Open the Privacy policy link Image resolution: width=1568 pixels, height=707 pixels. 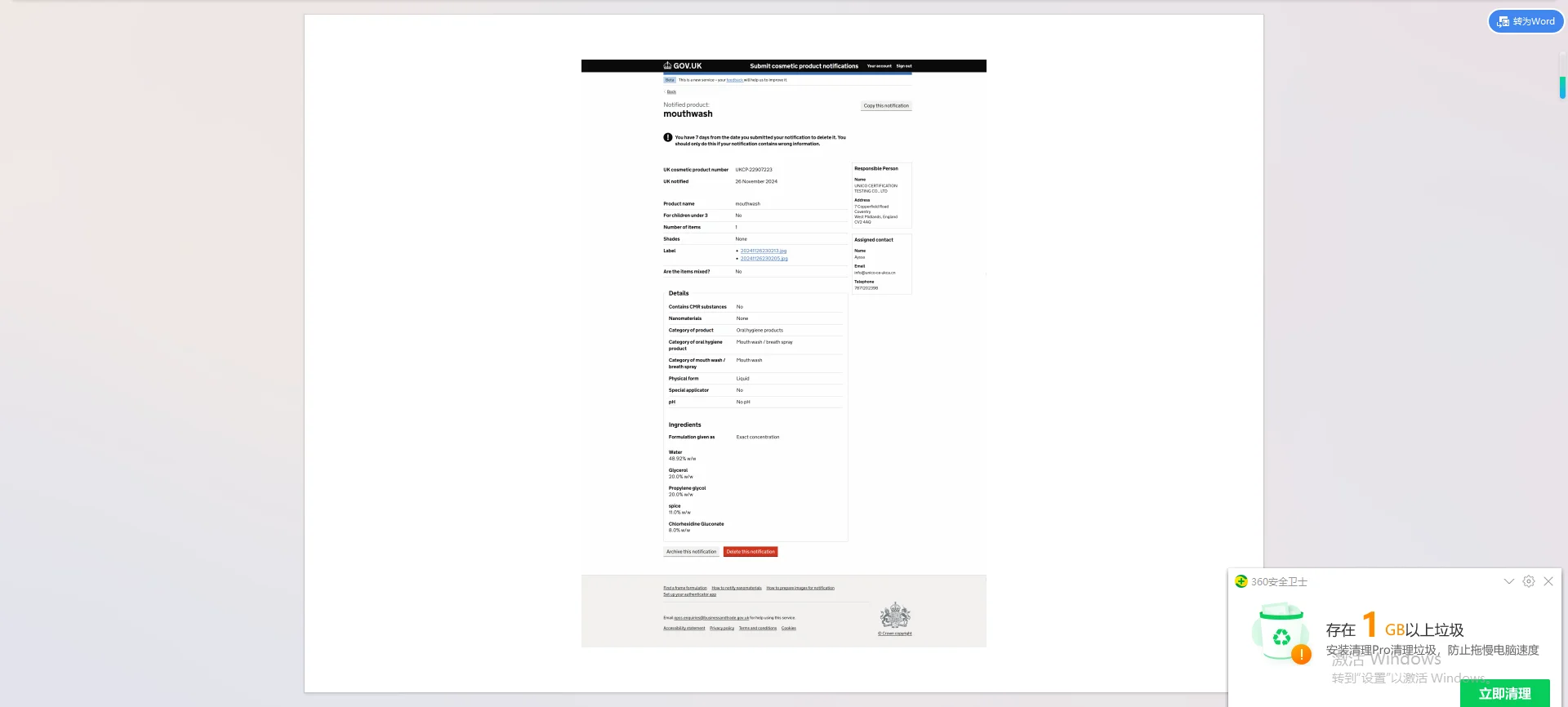(x=722, y=629)
